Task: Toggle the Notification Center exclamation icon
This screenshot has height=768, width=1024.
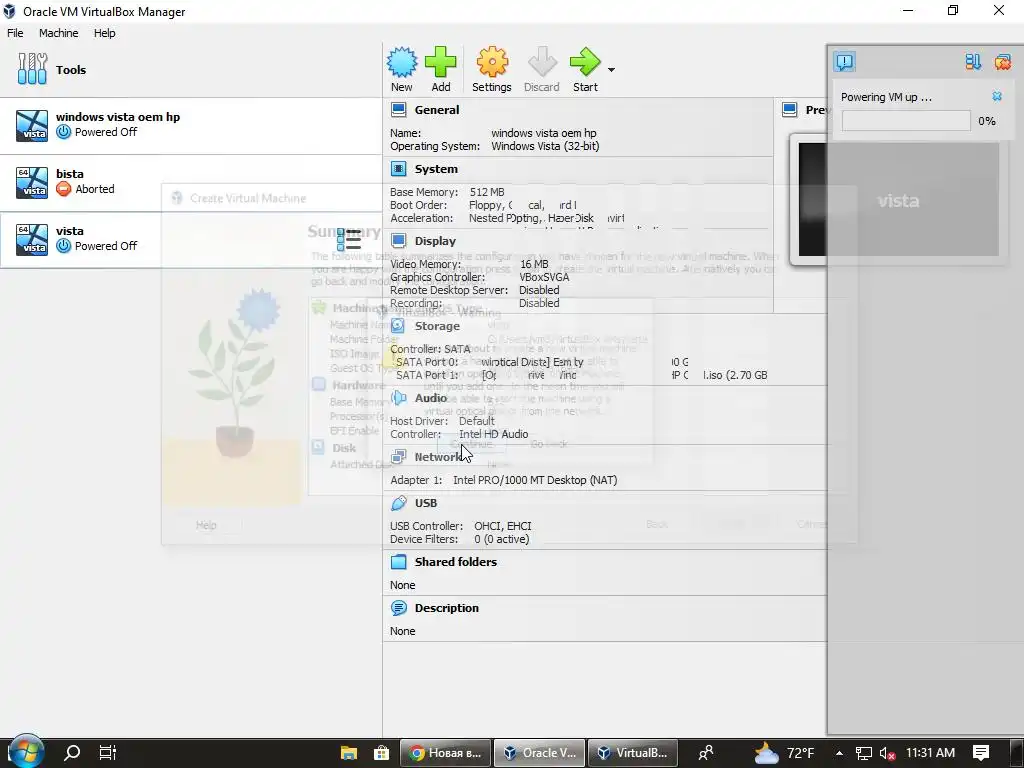Action: point(844,62)
